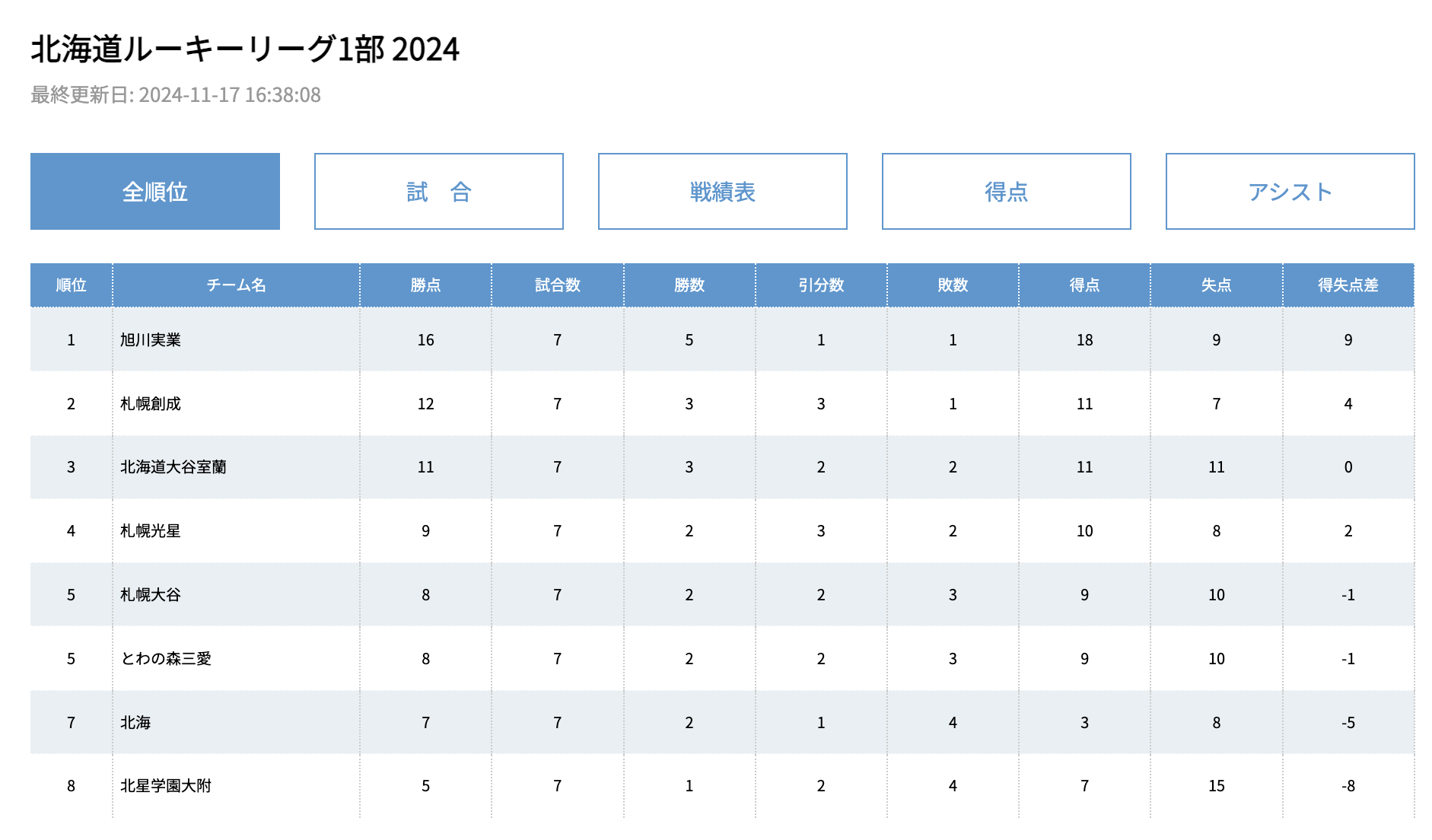Select team name 北星学園大附
Screen dimensions: 1432x840
click(x=166, y=786)
